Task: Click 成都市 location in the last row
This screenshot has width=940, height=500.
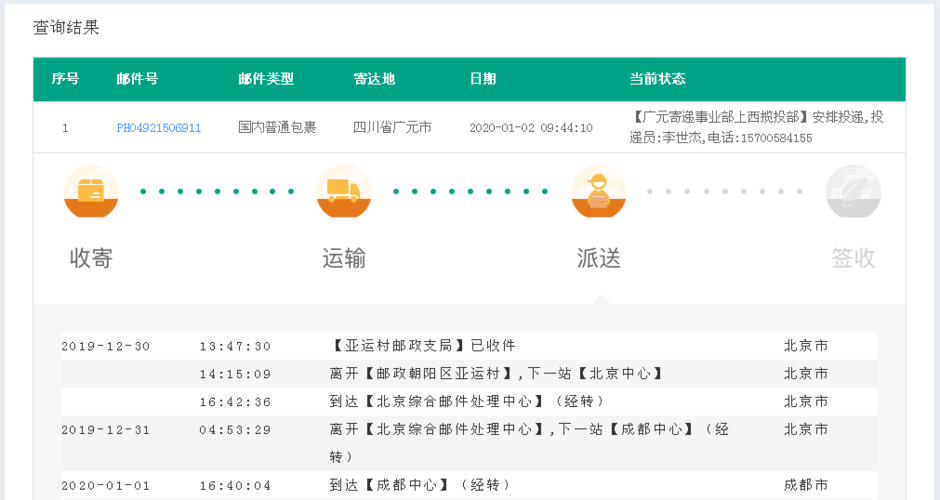Action: [x=806, y=485]
